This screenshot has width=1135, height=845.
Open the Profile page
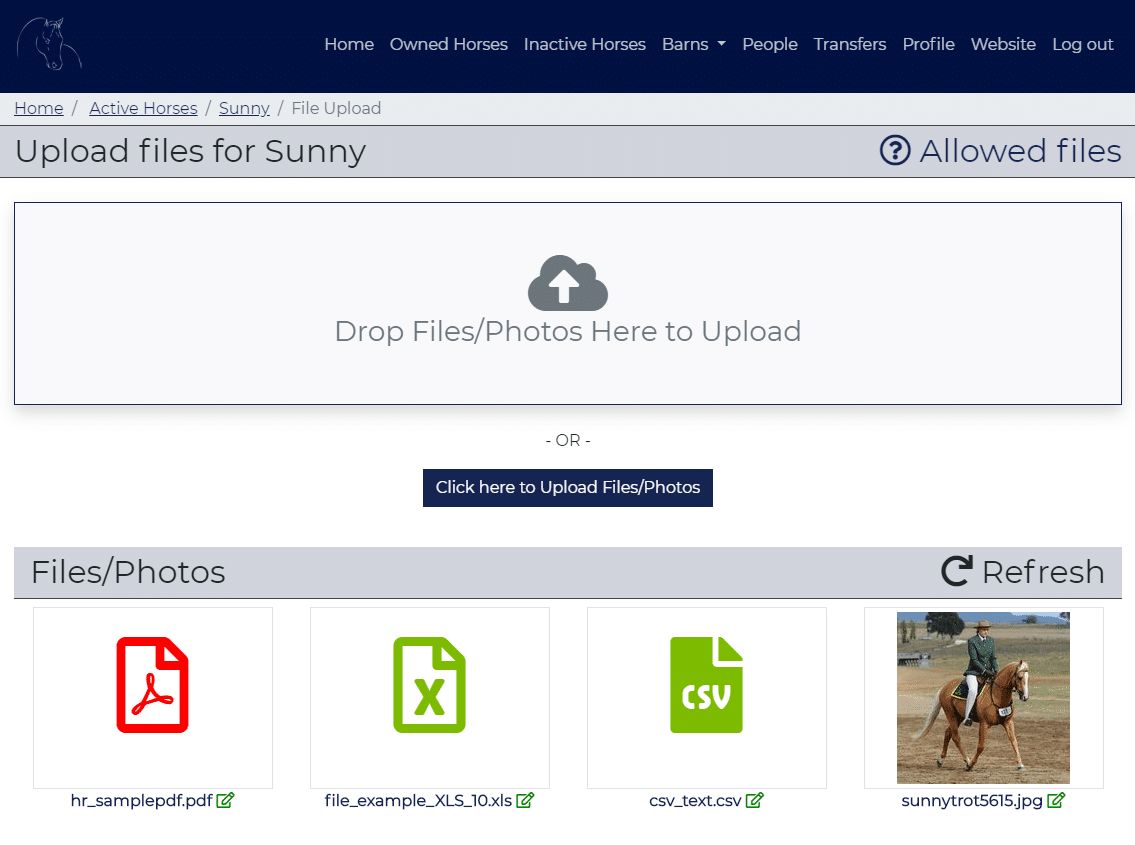click(x=928, y=44)
